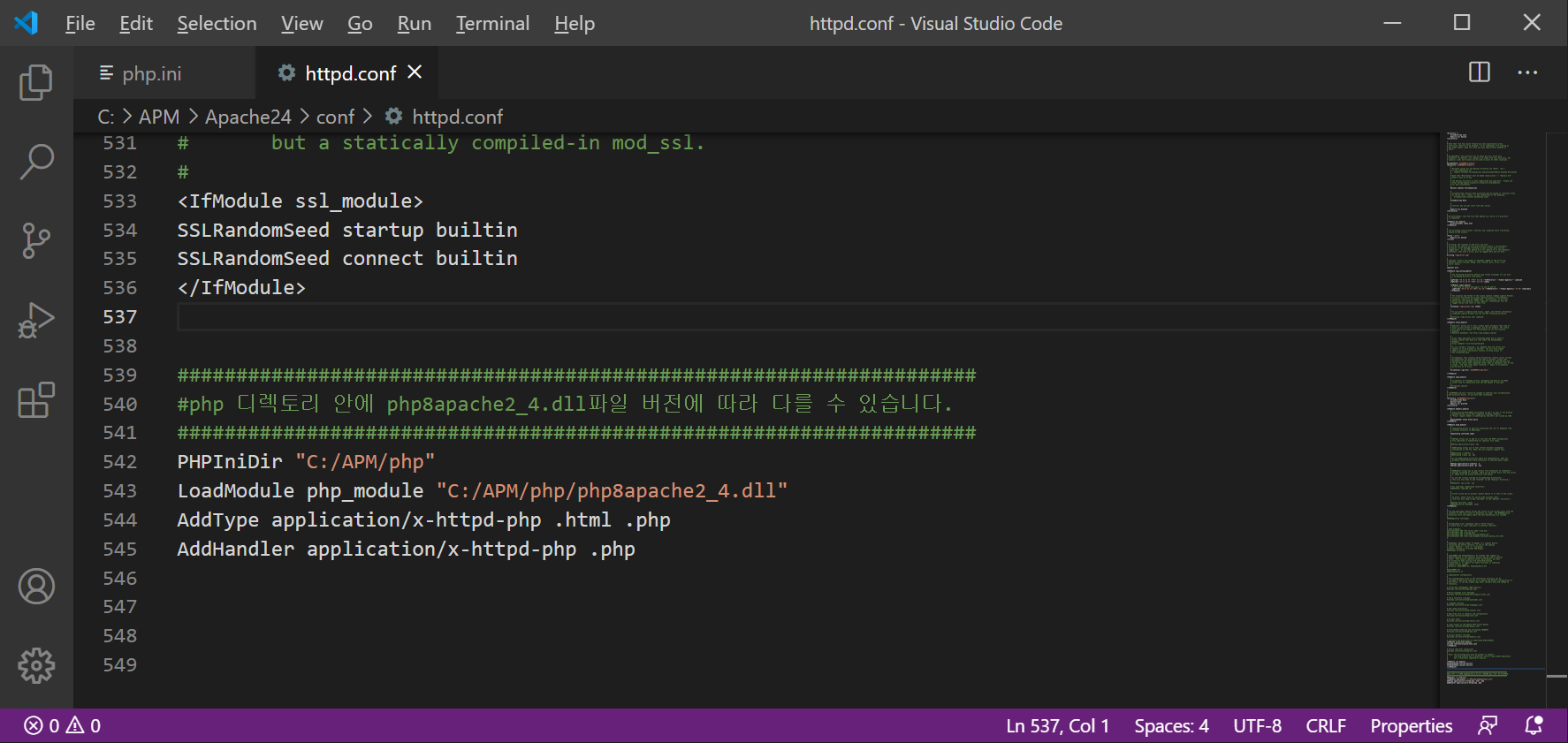
Task: Click line number 549 in the gutter
Action: pyautogui.click(x=119, y=664)
